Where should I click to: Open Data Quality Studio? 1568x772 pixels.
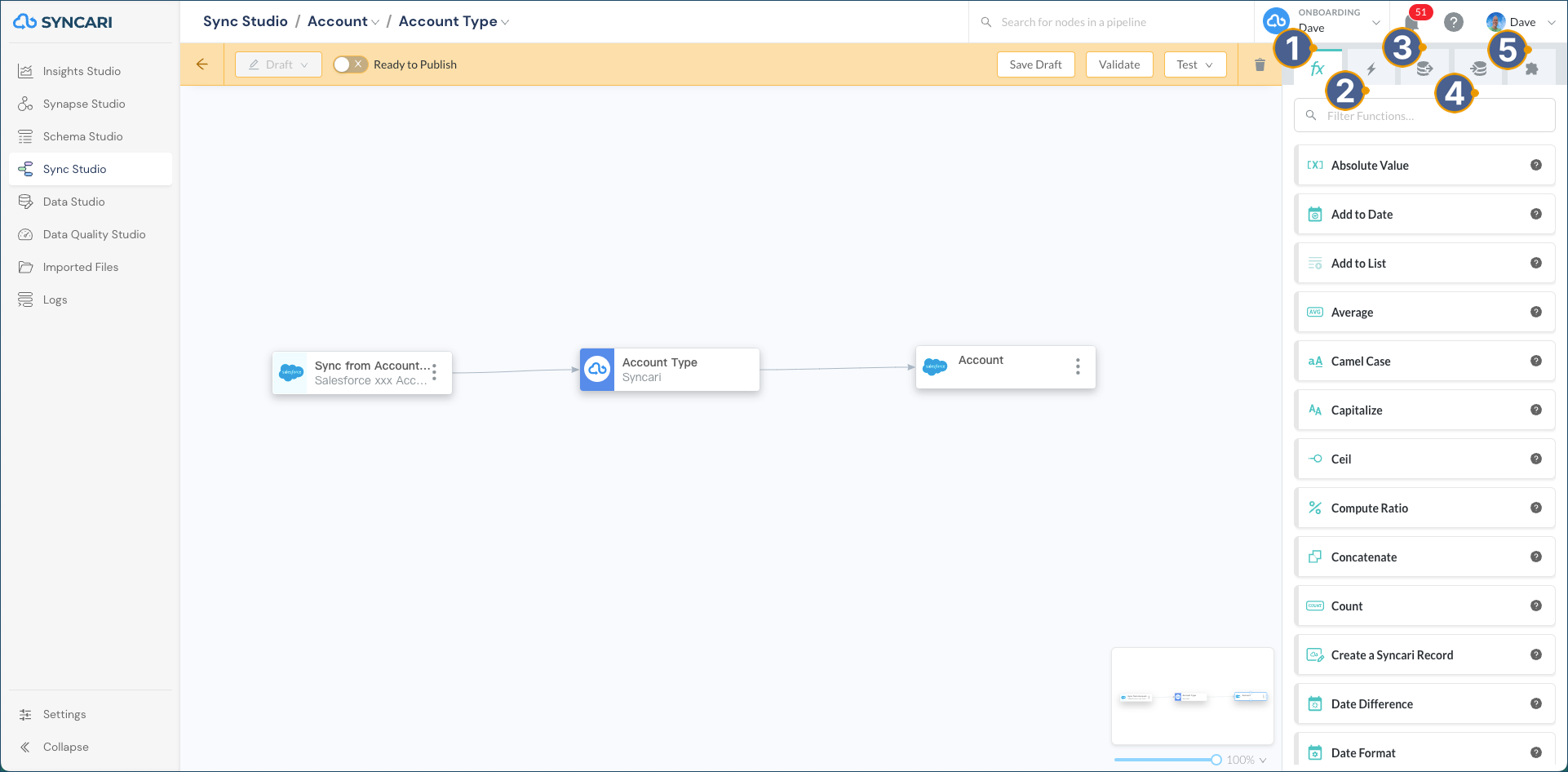(90, 234)
